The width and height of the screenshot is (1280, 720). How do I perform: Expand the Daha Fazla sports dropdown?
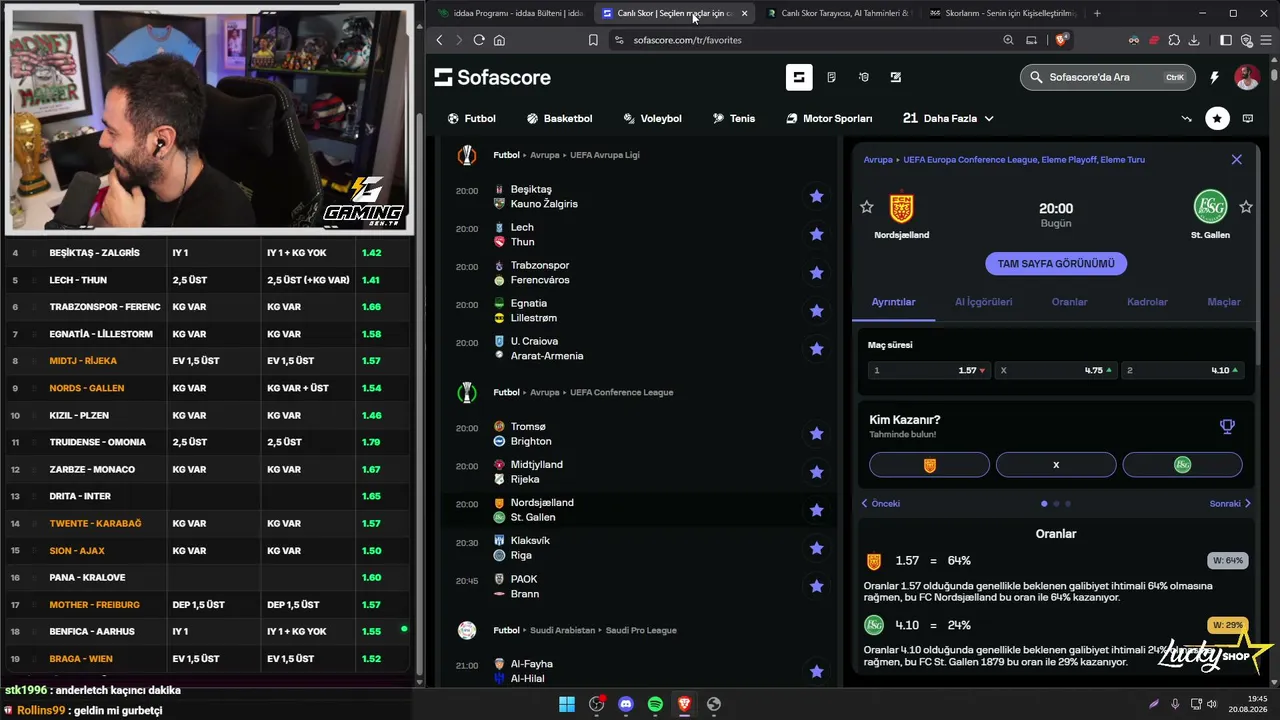948,118
